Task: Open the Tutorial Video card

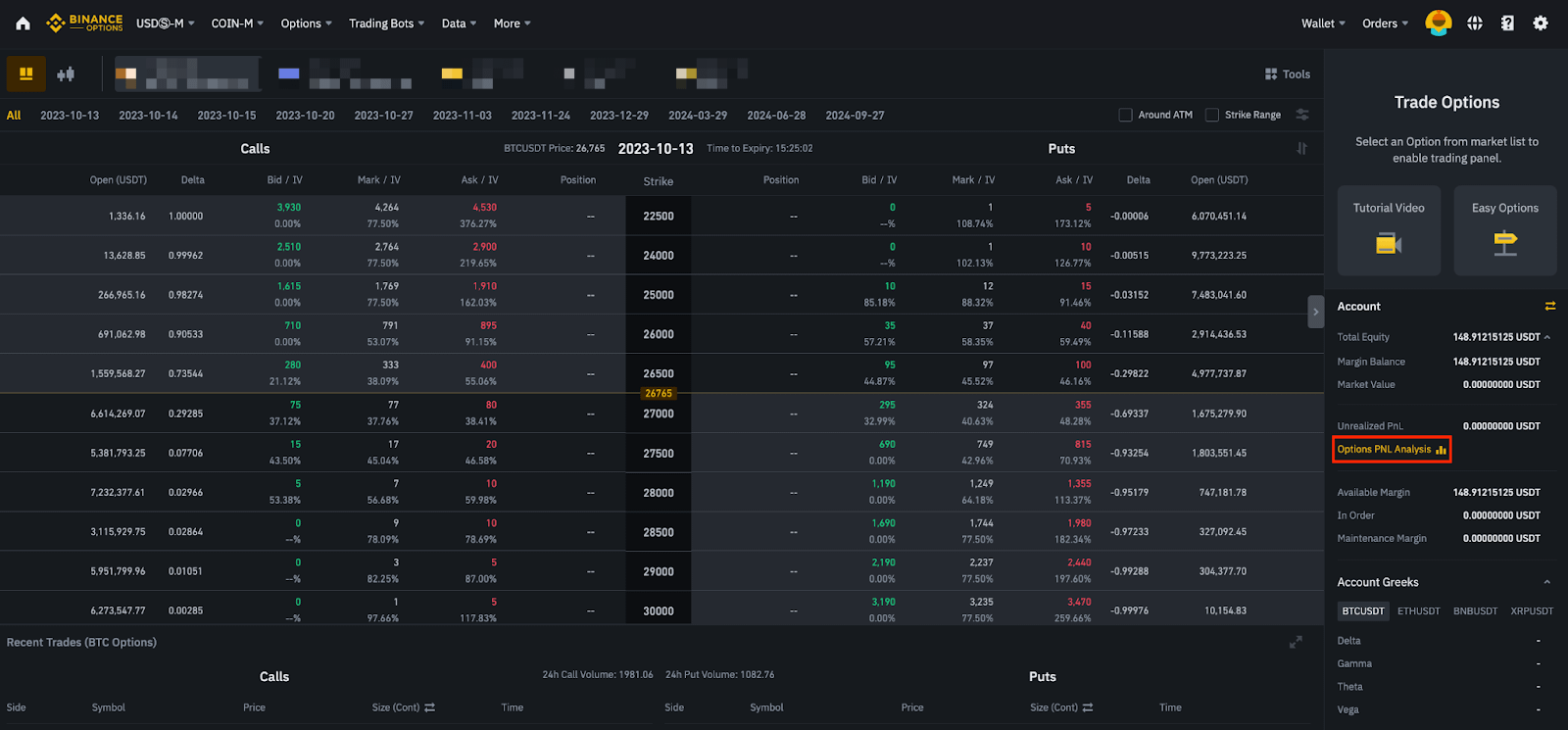Action: pyautogui.click(x=1389, y=230)
